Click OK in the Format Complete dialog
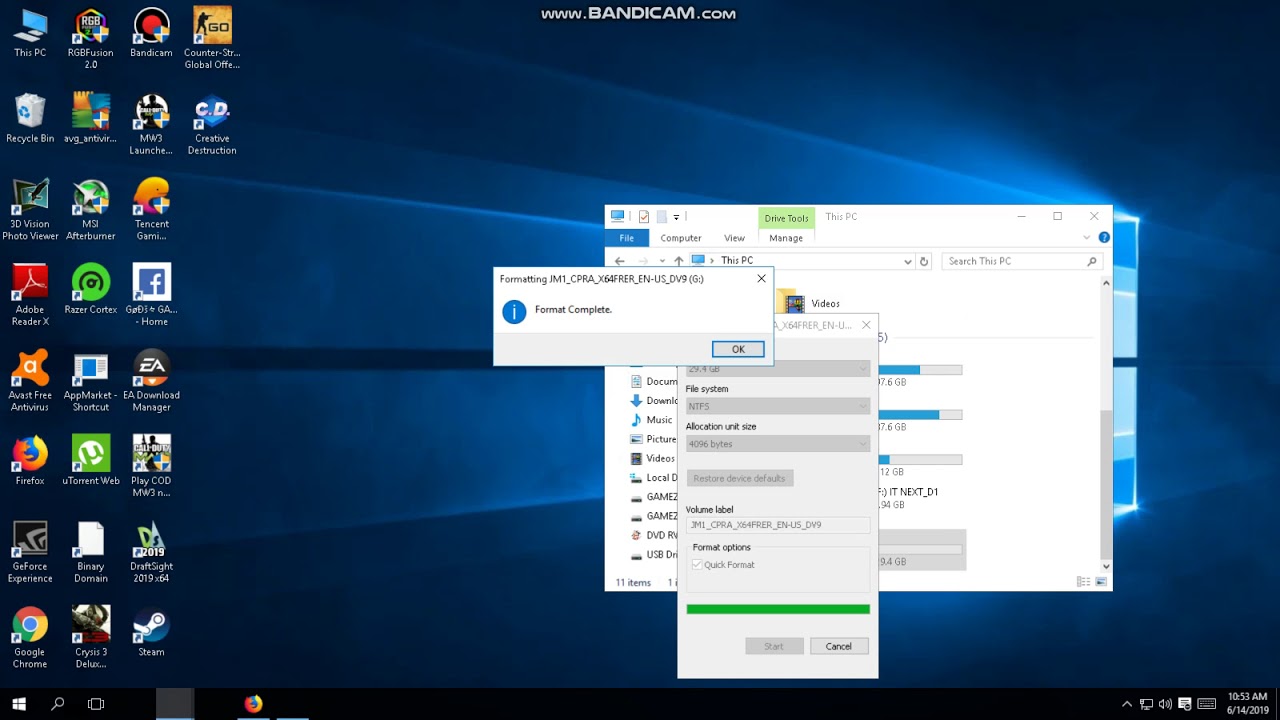 coord(738,349)
